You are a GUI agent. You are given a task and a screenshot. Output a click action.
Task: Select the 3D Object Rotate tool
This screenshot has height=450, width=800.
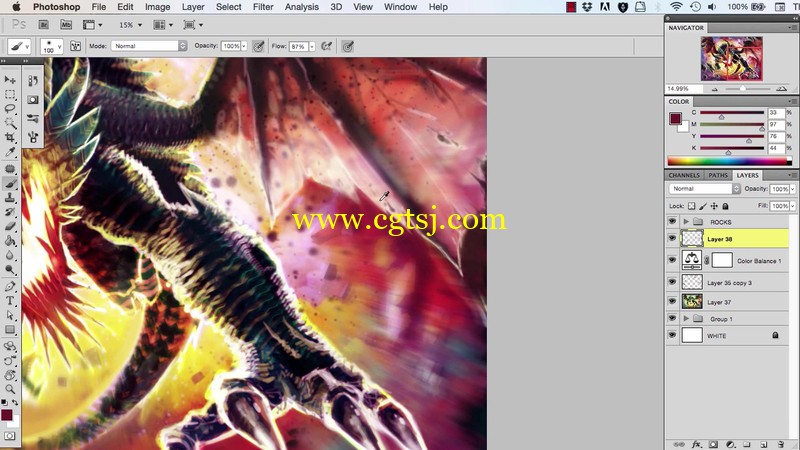click(x=10, y=346)
